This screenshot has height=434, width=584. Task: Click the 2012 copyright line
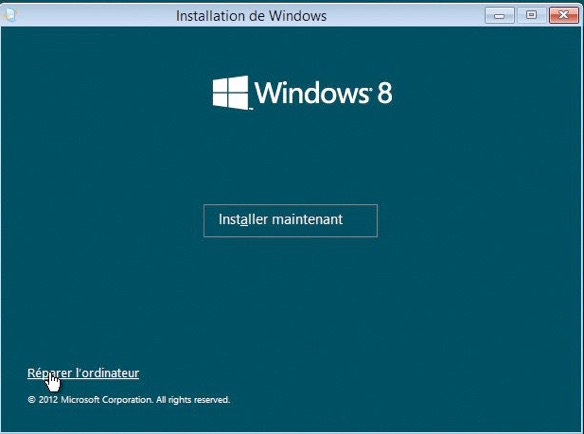(129, 400)
